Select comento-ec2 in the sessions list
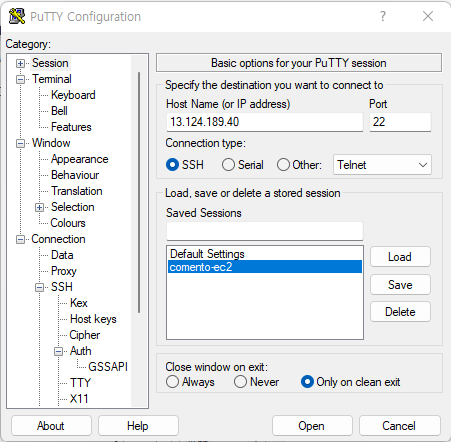Screen dimensions: 451x442 (x=265, y=267)
